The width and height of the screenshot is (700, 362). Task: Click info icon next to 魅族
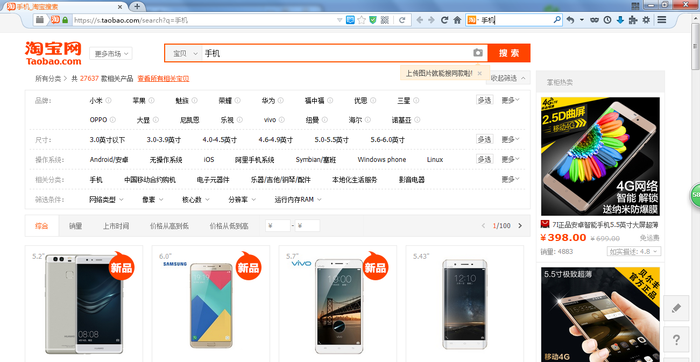195,100
